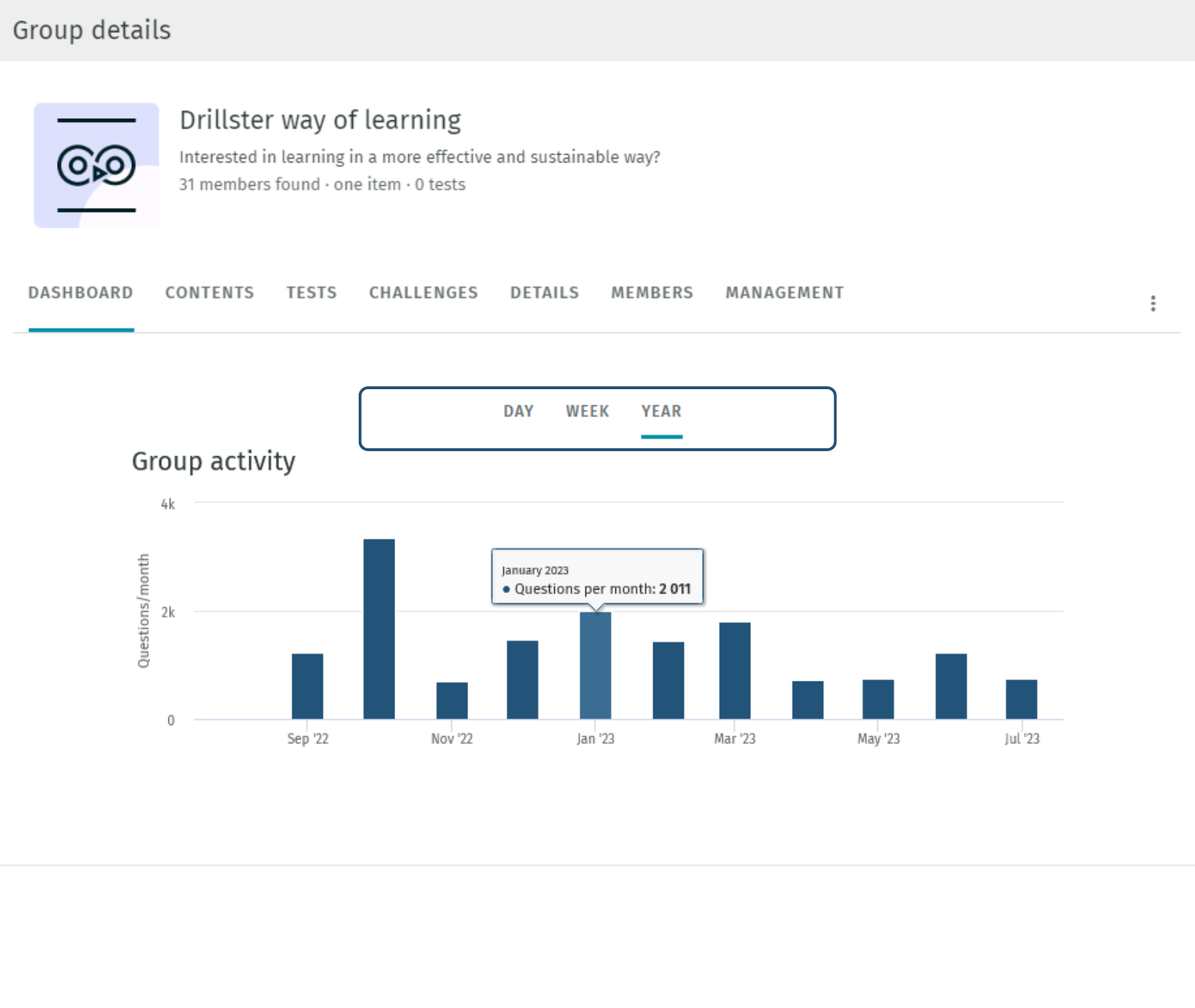Screen dimensions: 1195x1008
Task: Open the three-dot more options menu
Action: [1153, 303]
